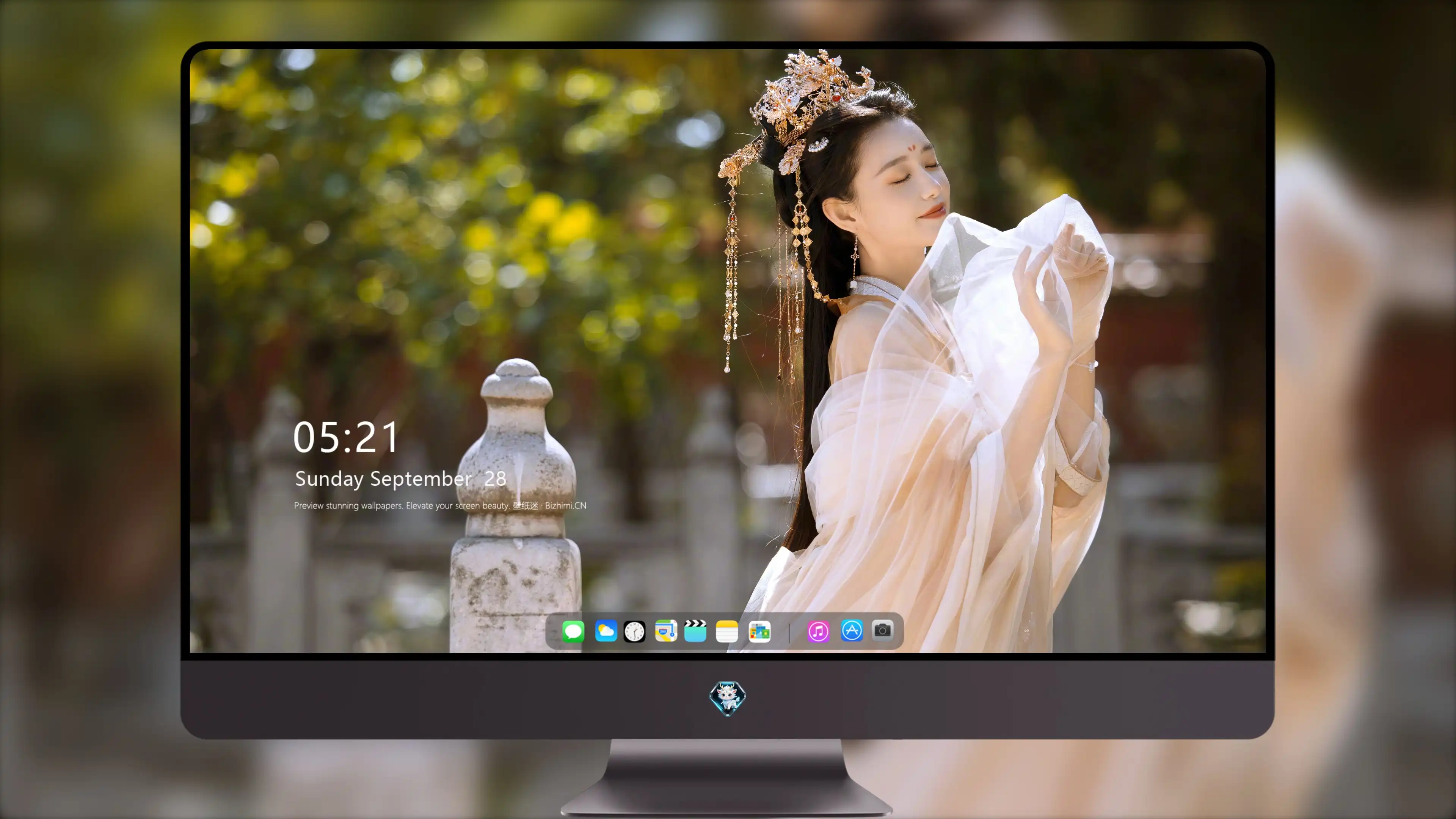The width and height of the screenshot is (1456, 819).
Task: Open the Weather app in the dock
Action: 606,631
